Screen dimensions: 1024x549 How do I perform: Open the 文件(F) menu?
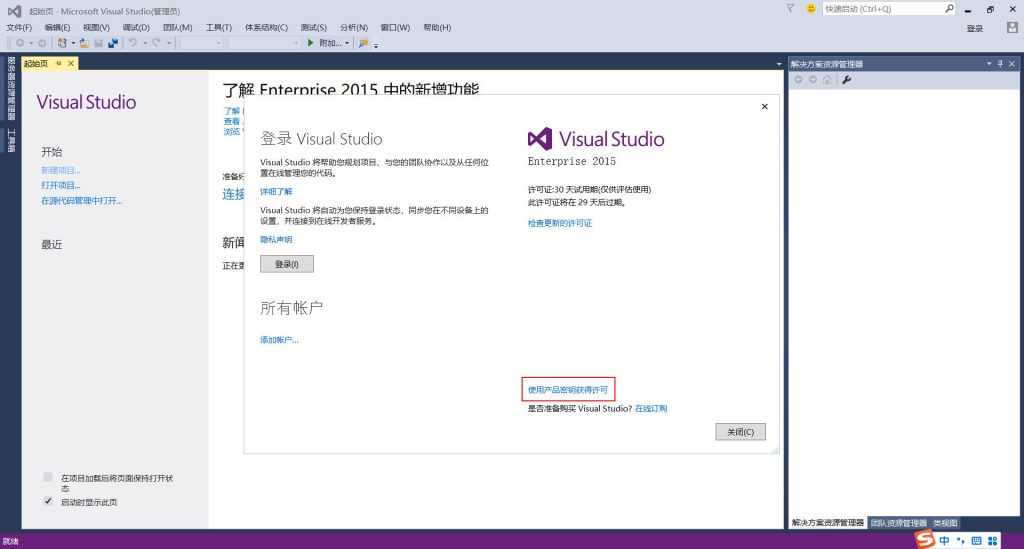tap(19, 27)
